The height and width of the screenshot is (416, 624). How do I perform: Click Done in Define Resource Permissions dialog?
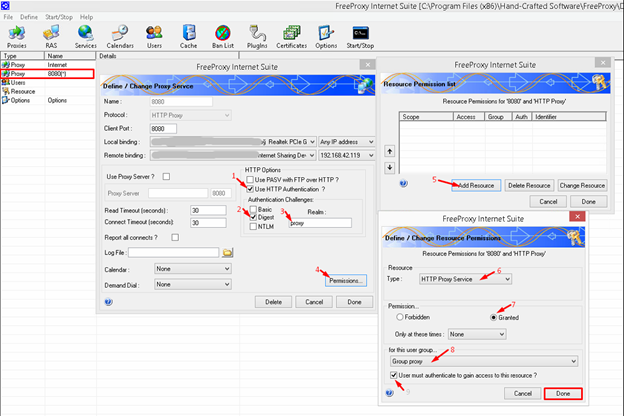click(563, 393)
